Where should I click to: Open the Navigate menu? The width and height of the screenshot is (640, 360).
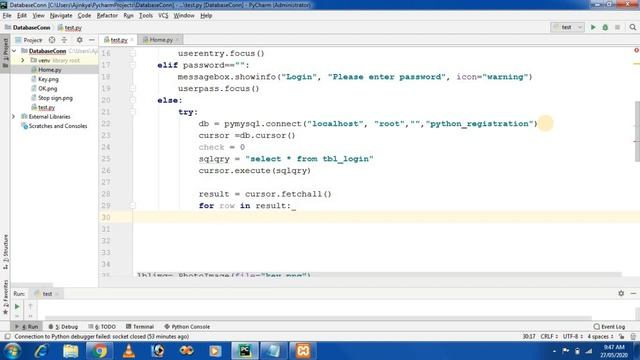click(x=61, y=16)
